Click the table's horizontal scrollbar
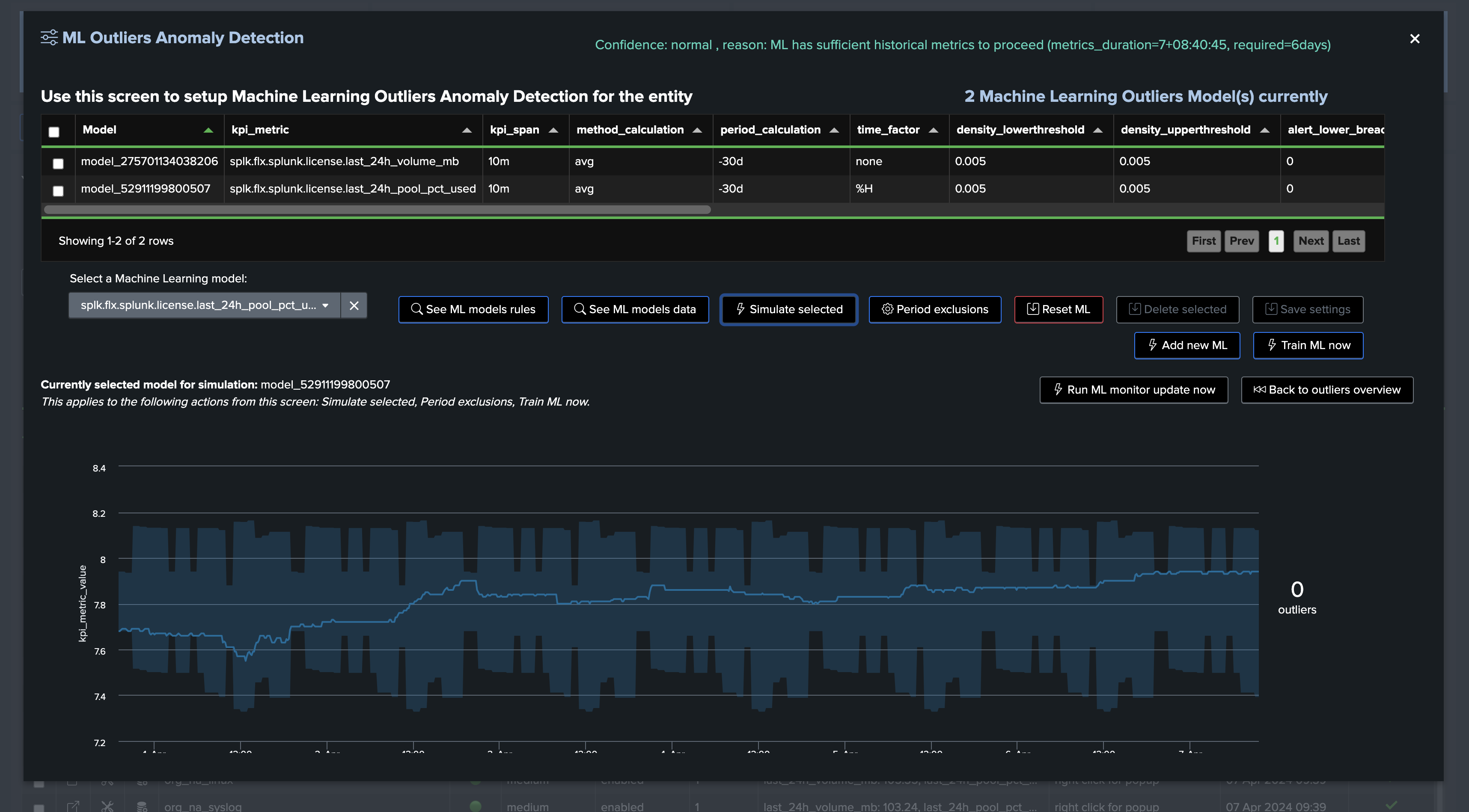1469x812 pixels. point(378,209)
